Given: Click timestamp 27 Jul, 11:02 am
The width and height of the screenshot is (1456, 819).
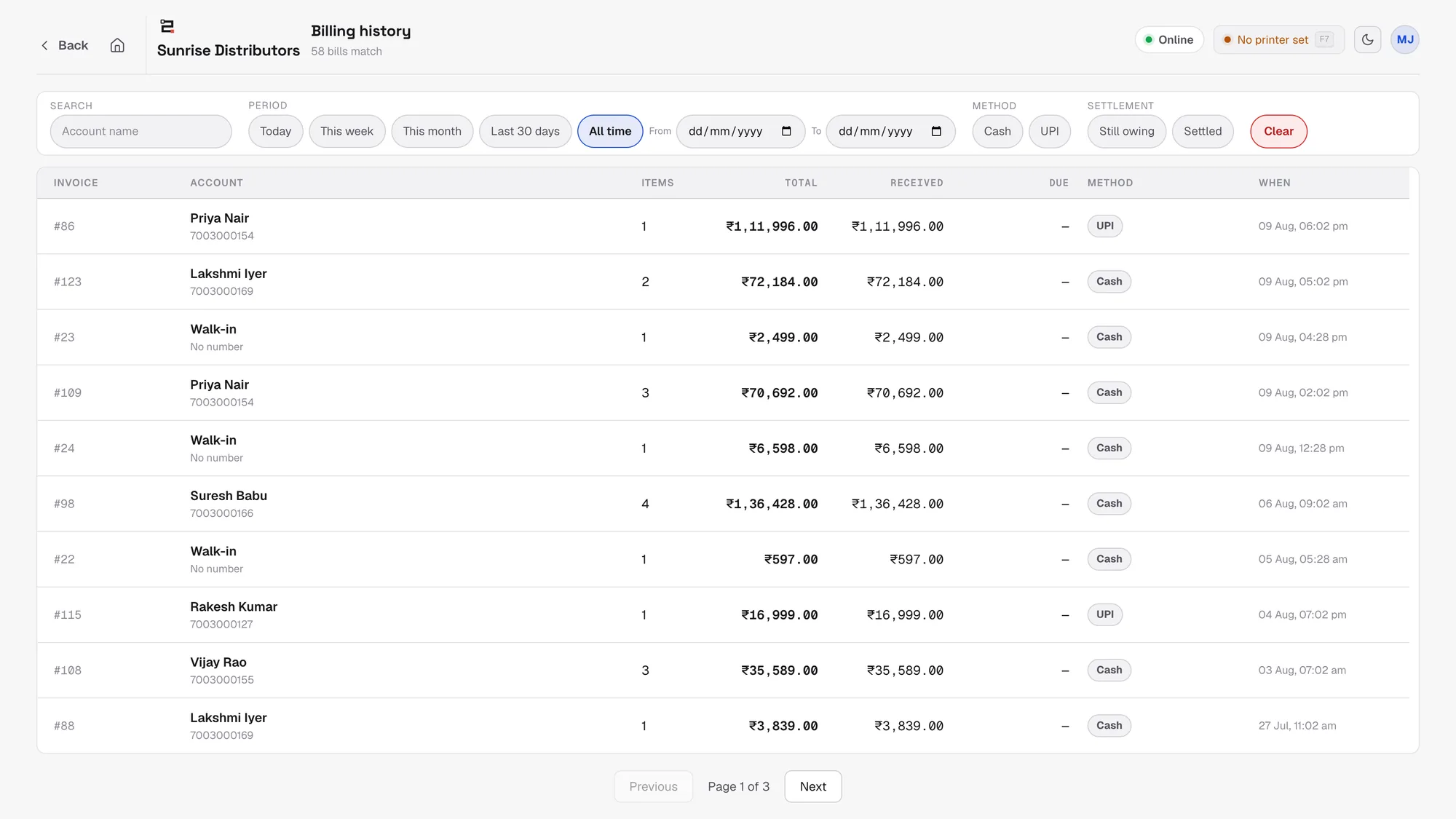Looking at the screenshot, I should 1297,726.
